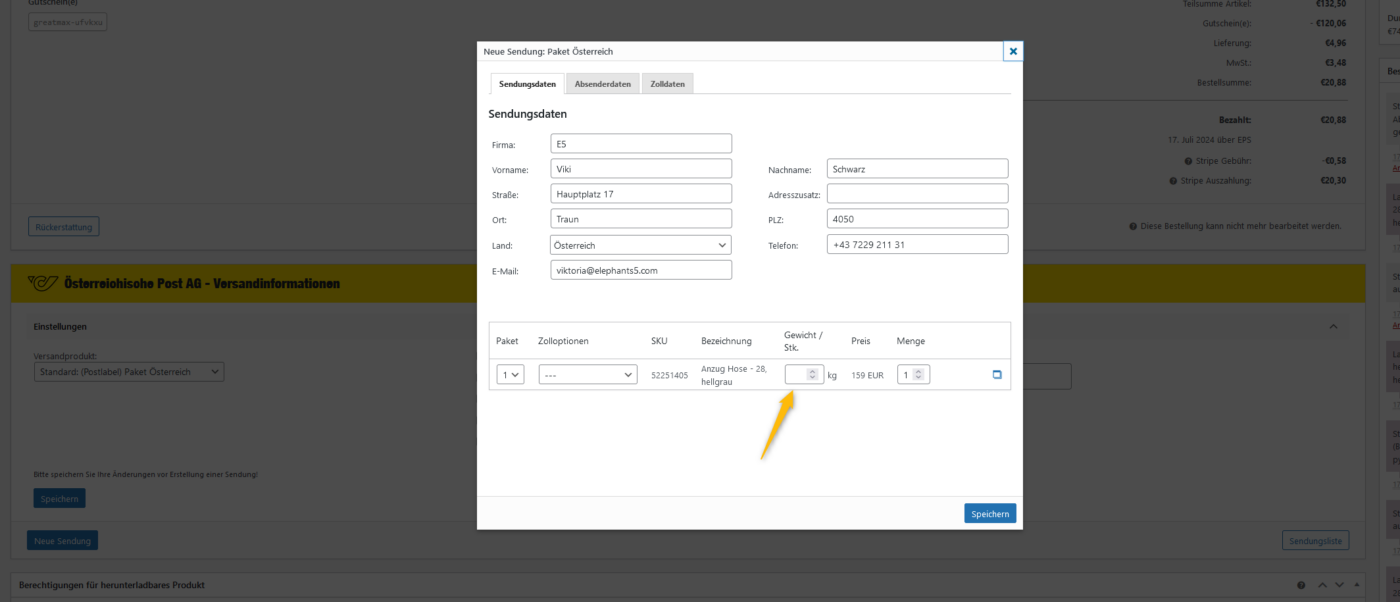The height and width of the screenshot is (602, 1400).
Task: Switch to the Absenderdaten tab
Action: [x=603, y=84]
